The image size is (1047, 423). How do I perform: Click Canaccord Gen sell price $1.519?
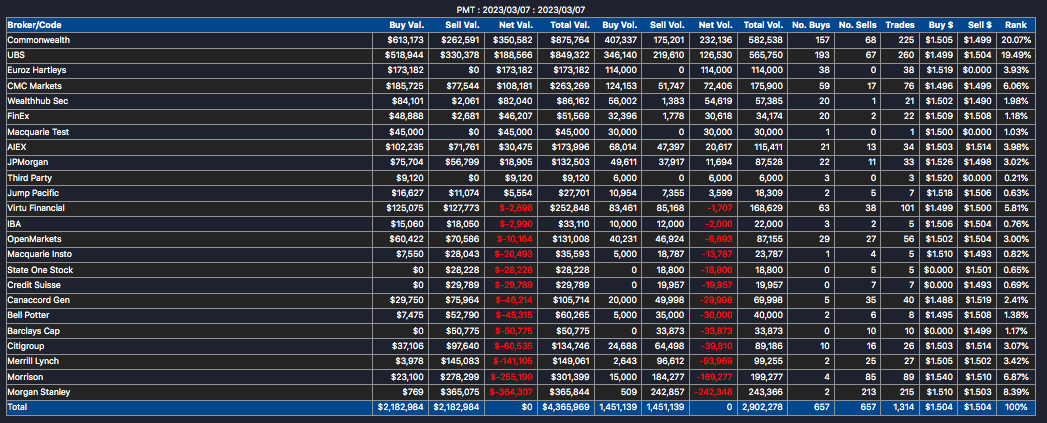(x=979, y=301)
